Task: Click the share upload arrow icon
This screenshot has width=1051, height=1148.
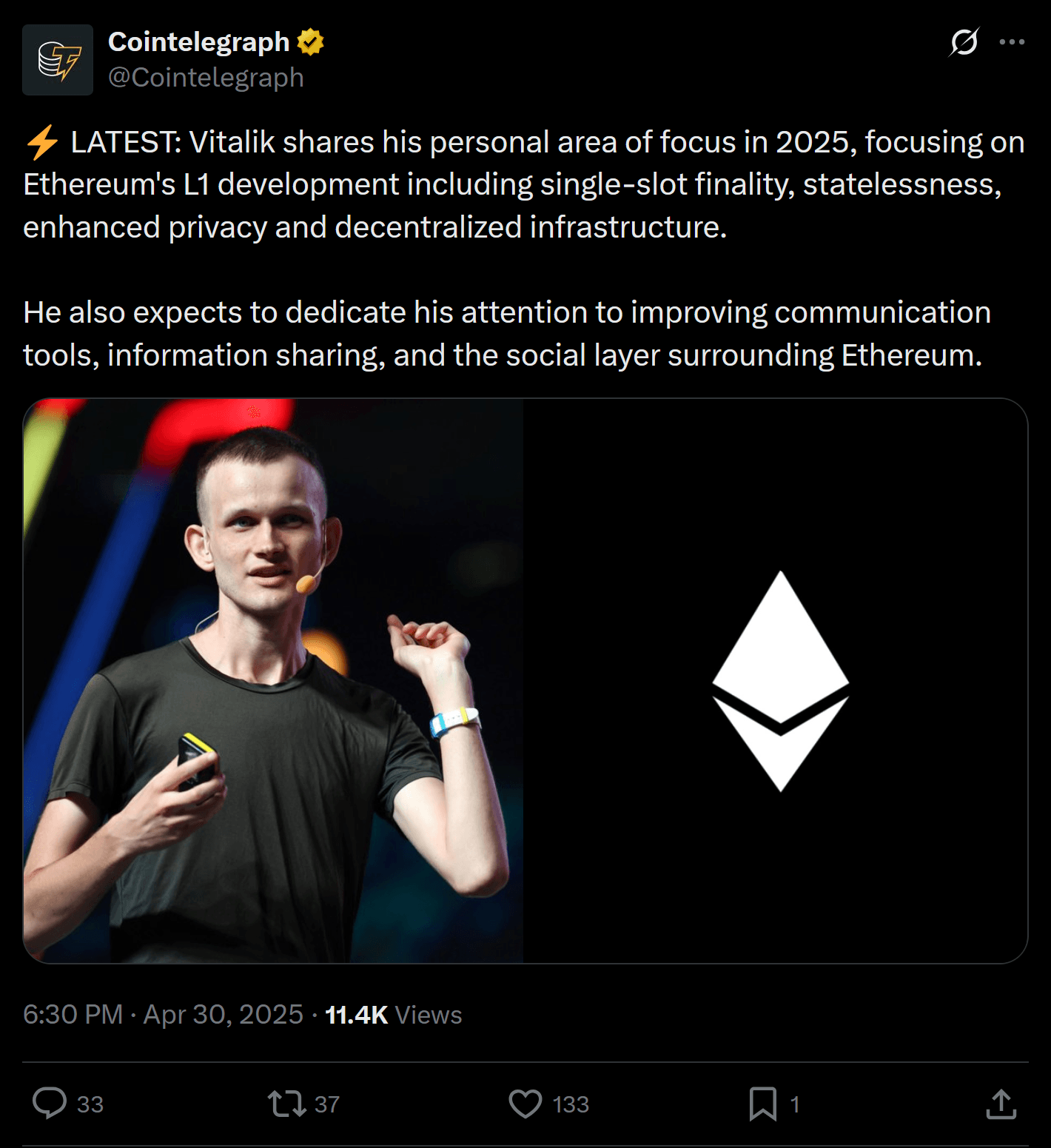Action: 1001,1104
